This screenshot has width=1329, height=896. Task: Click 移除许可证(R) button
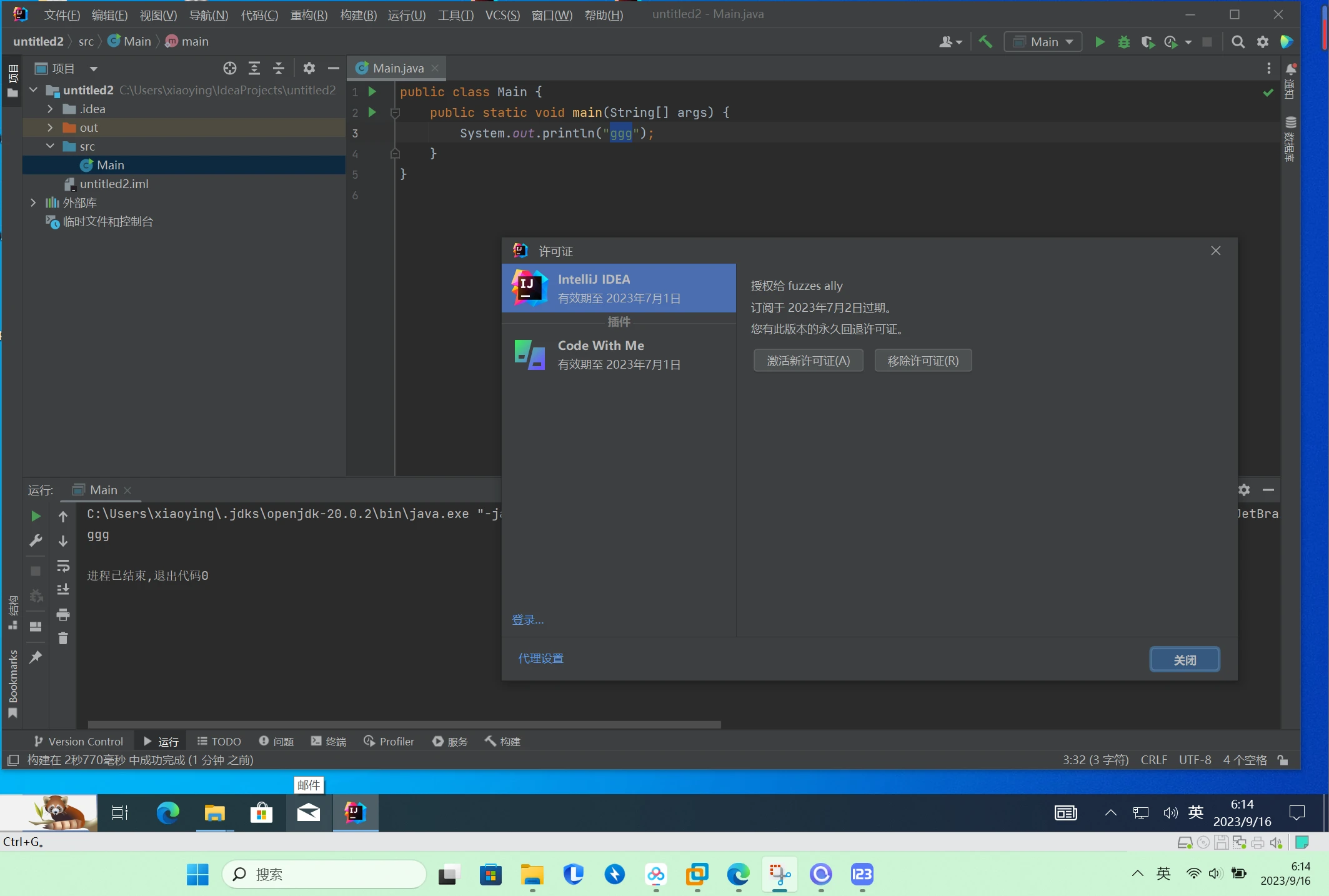(x=923, y=361)
